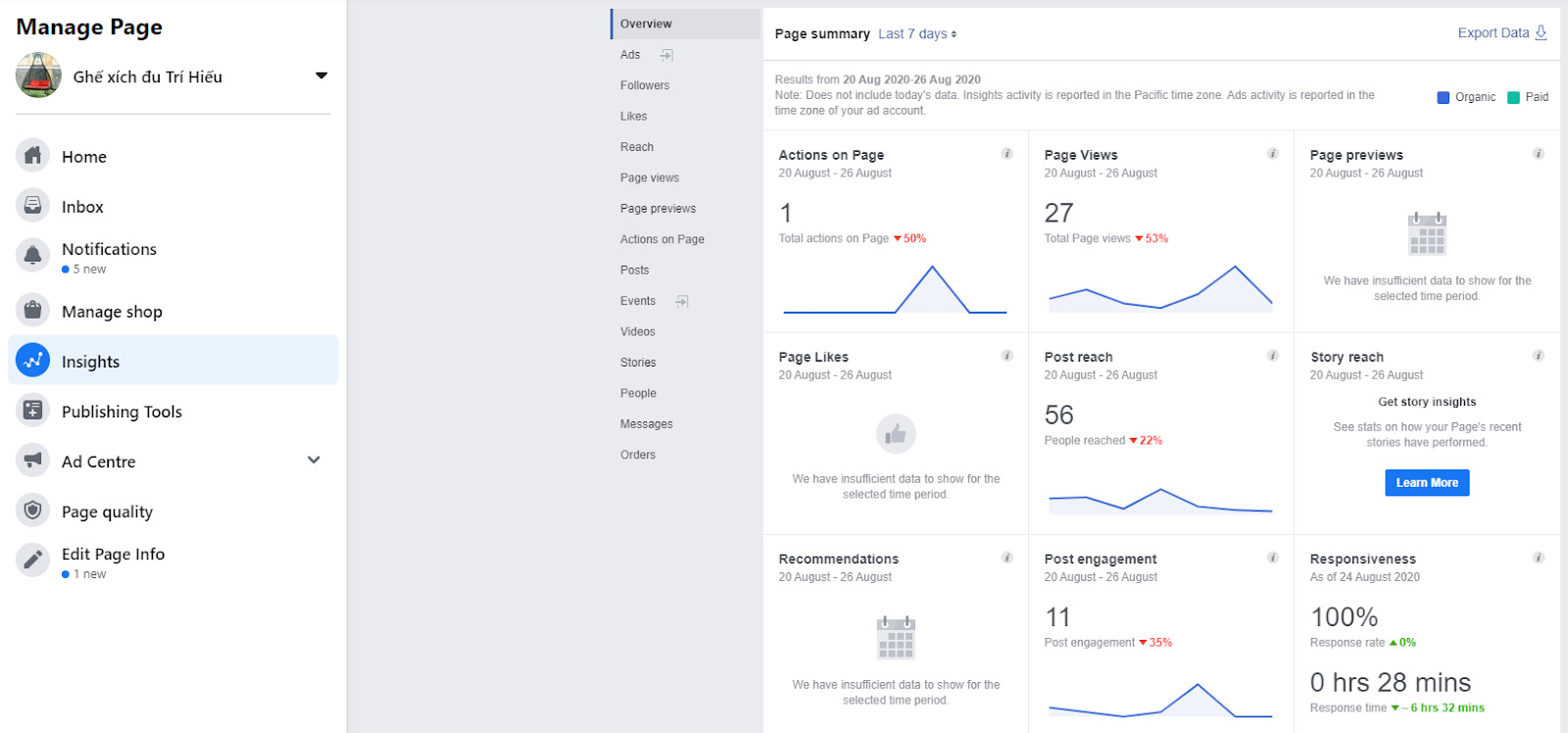
Task: Open the Inbox tray icon
Action: pos(32,205)
